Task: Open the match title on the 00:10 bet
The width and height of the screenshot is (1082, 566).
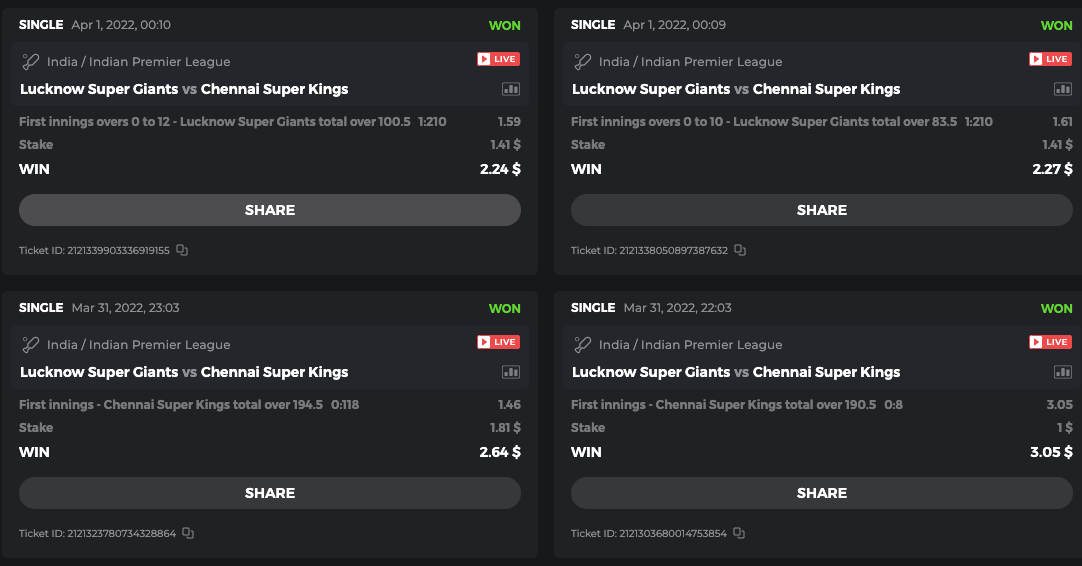Action: coord(184,89)
